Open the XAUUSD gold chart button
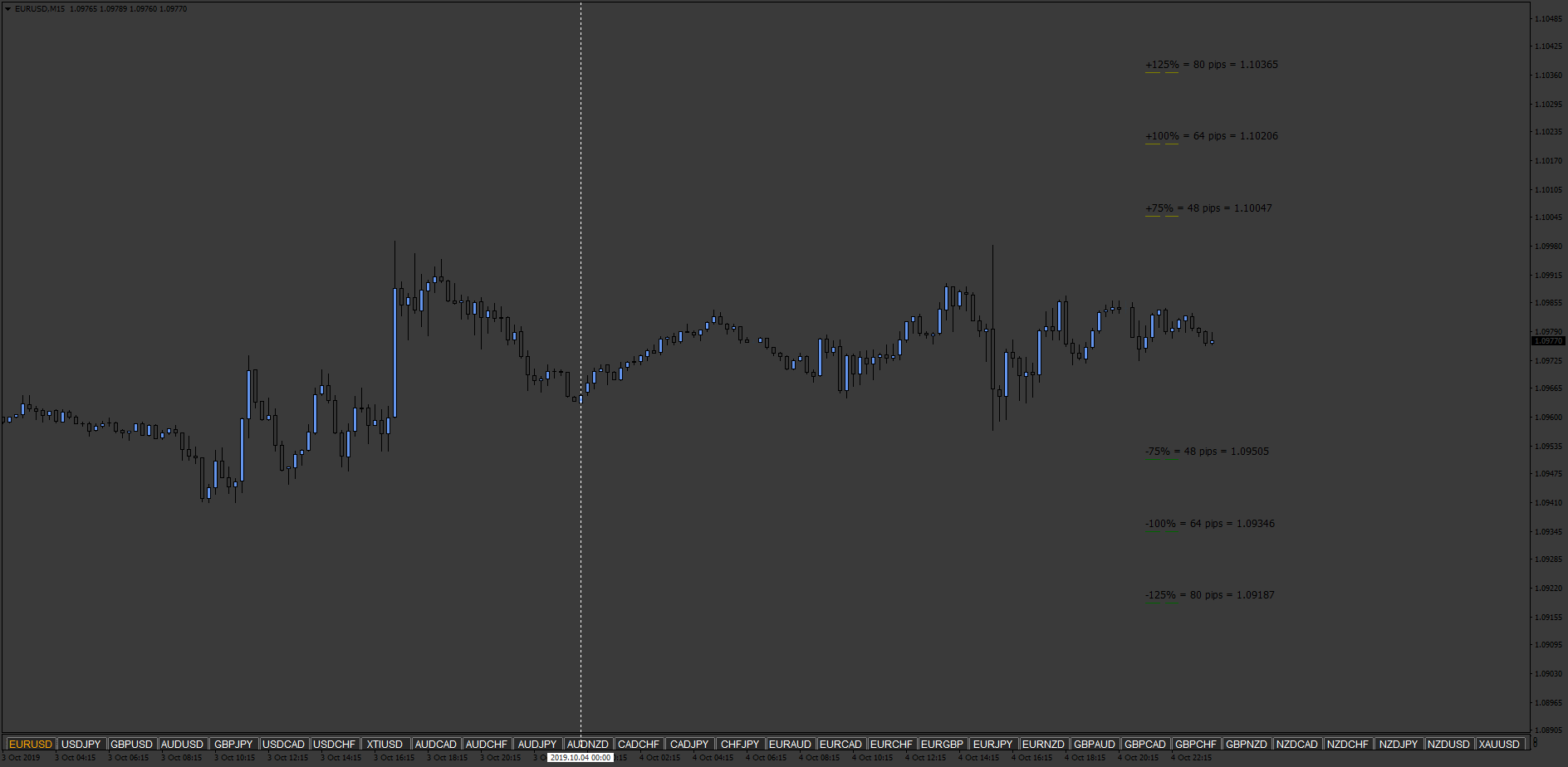 1500,745
